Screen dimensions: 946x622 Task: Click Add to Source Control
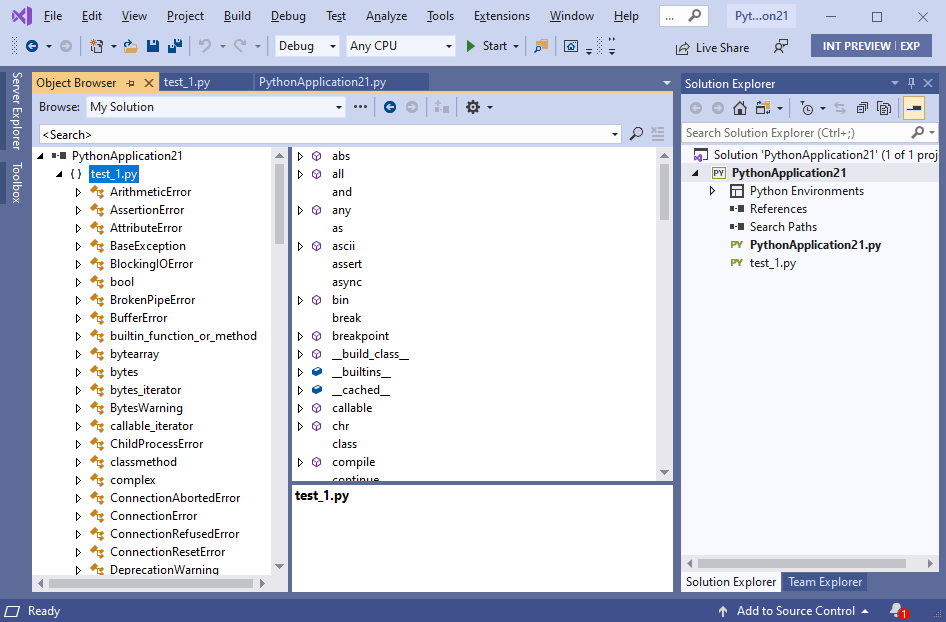[x=793, y=611]
